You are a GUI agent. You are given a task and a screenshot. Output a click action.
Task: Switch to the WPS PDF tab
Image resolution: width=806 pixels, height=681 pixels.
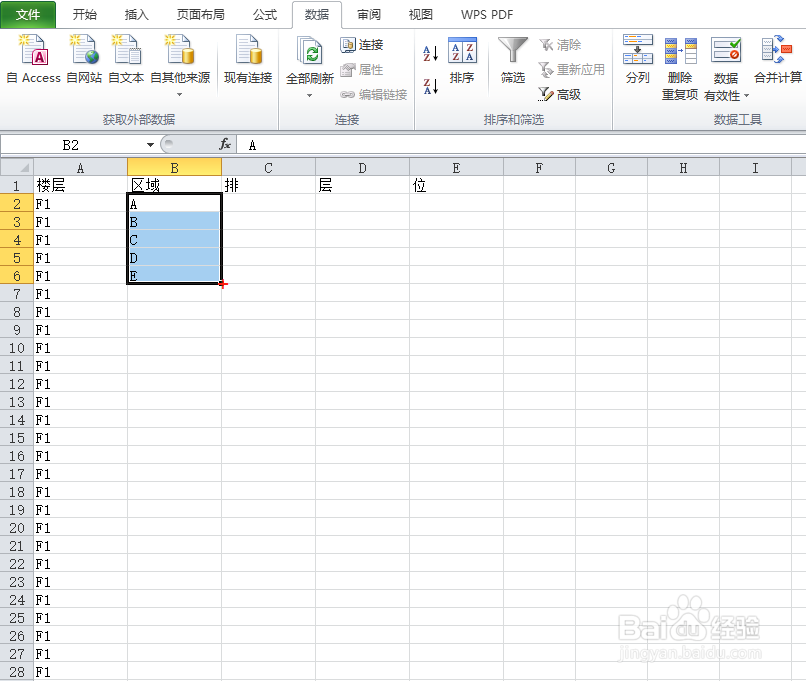487,14
